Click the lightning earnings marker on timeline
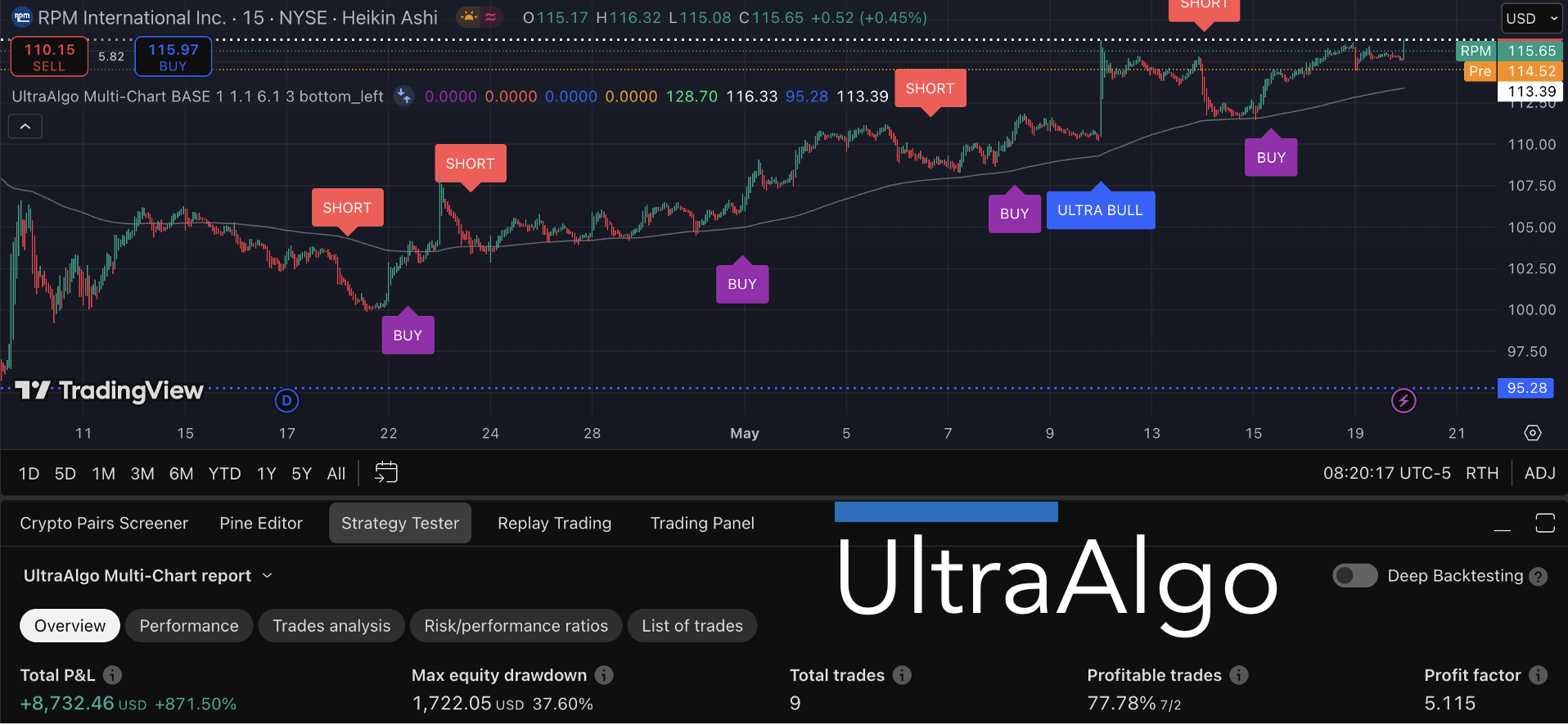The height and width of the screenshot is (725, 1568). (1404, 400)
